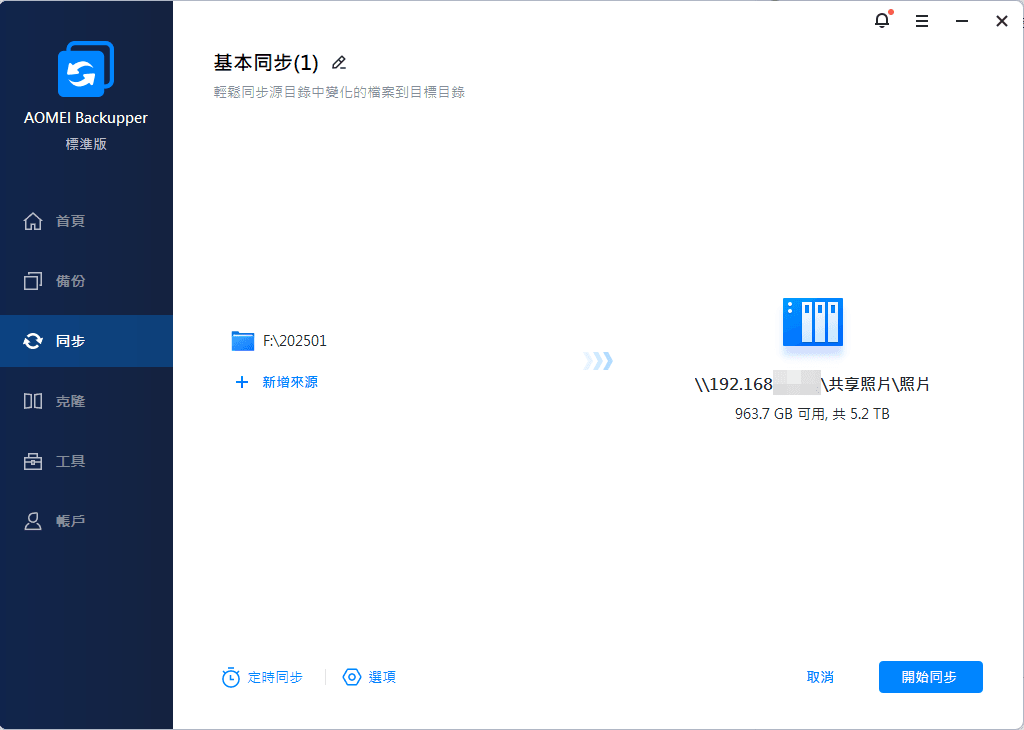
Task: Select source path F:\202501
Action: [295, 341]
